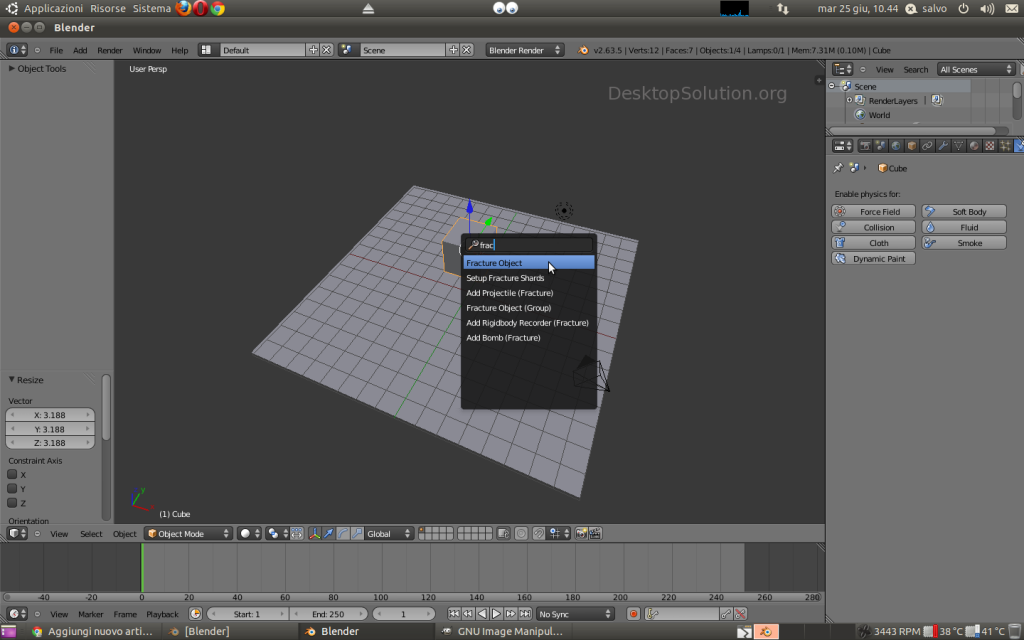The width and height of the screenshot is (1024, 640).
Task: Open the World properties globe tab
Action: pyautogui.click(x=895, y=145)
